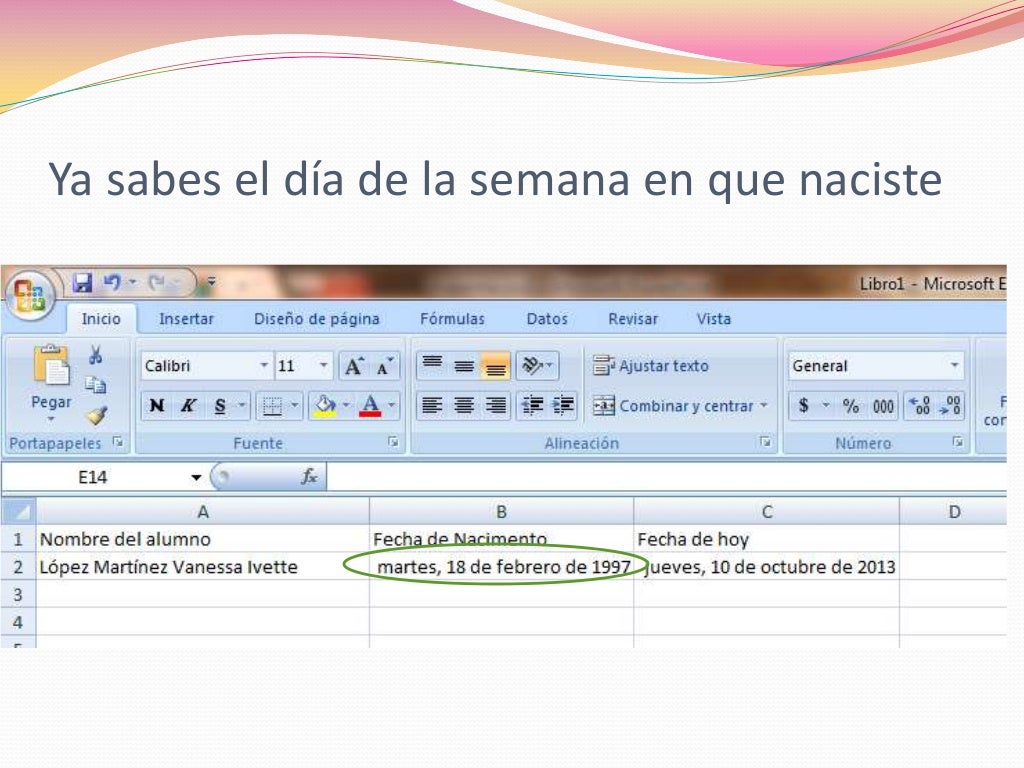The width and height of the screenshot is (1024, 768).
Task: Redo the last undone action
Action: pyautogui.click(x=156, y=283)
